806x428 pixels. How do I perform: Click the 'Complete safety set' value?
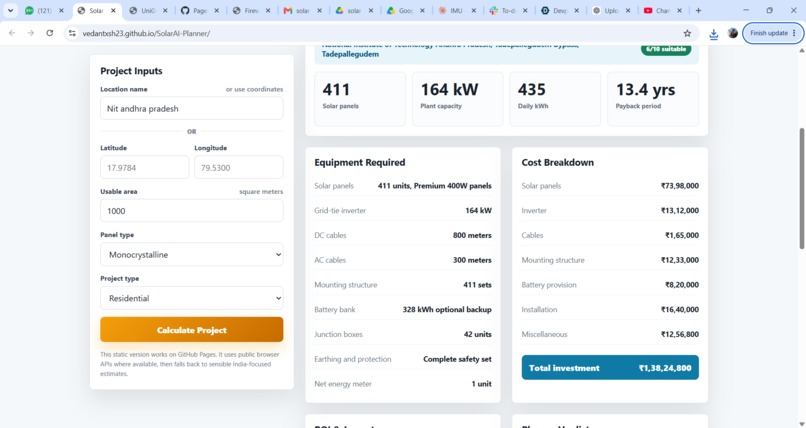[x=457, y=359]
